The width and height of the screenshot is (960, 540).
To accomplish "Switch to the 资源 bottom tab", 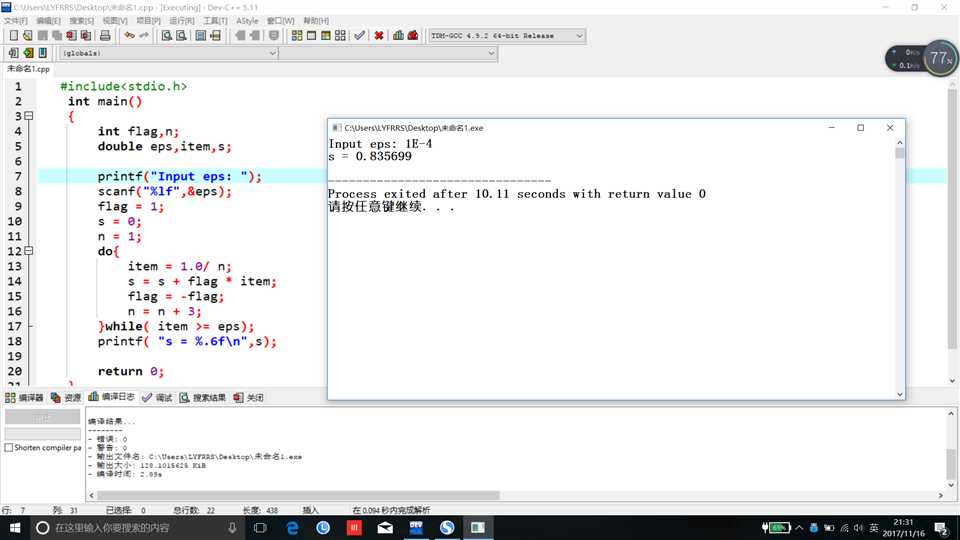I will click(66, 398).
